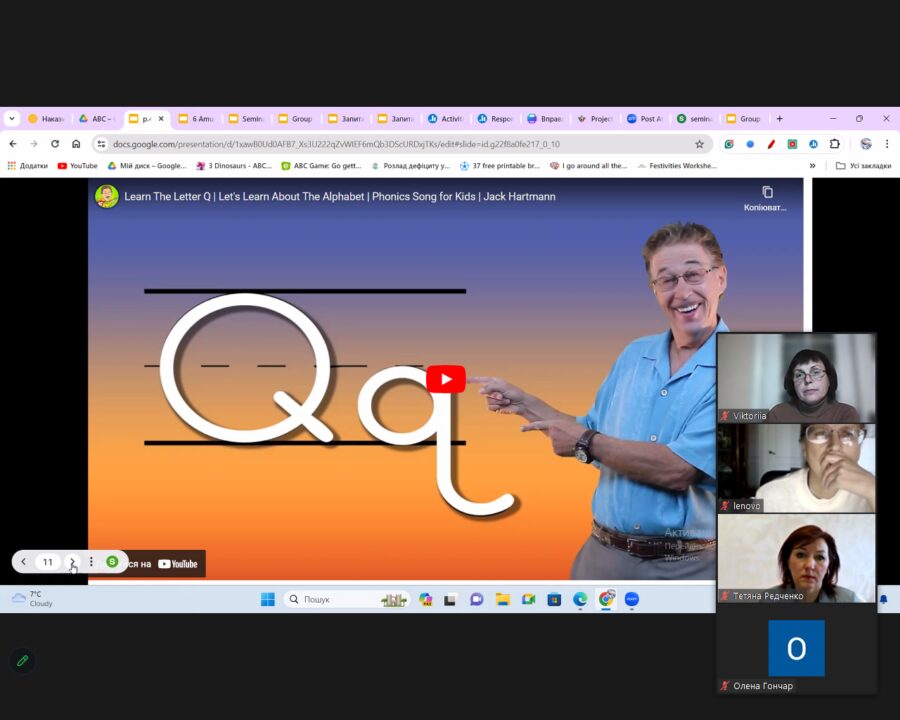Click the Пошук taskbar search box

tap(346, 599)
